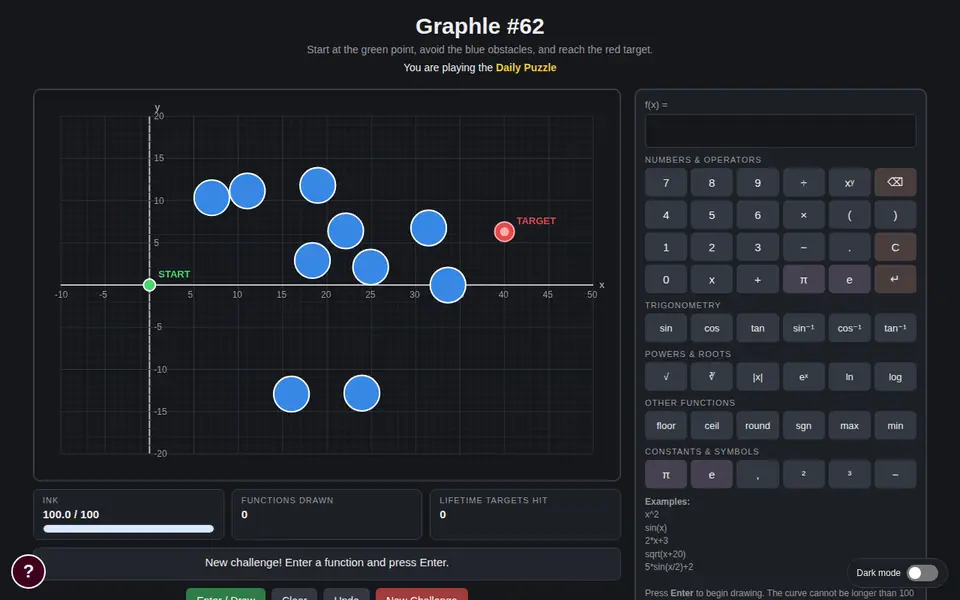Viewport: 960px width, 600px height.
Task: Click the sqrt(x+20) example text
Action: tap(666, 554)
